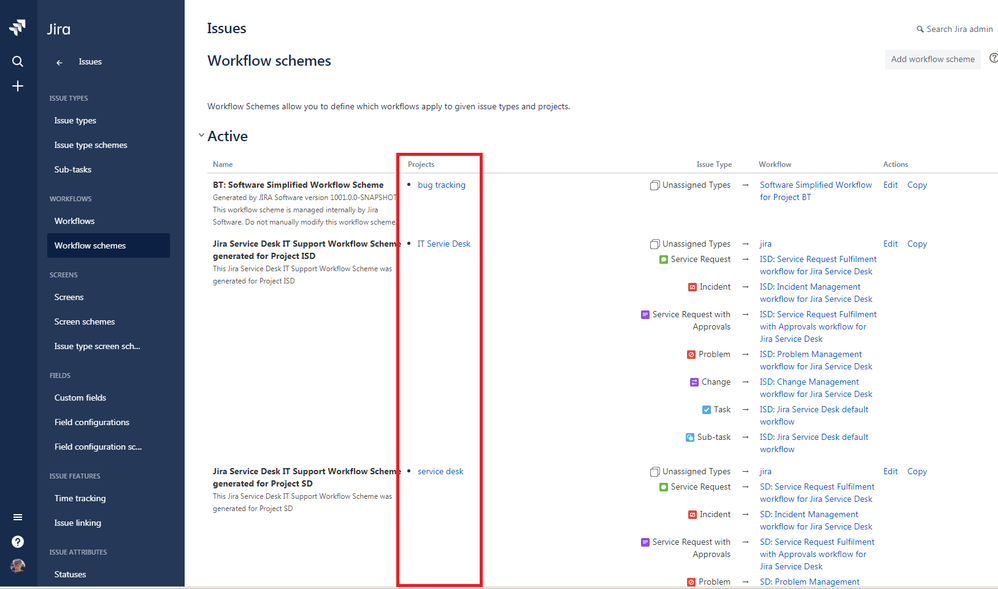The image size is (998, 589).
Task: Click the Jira logo icon
Action: pos(18,27)
